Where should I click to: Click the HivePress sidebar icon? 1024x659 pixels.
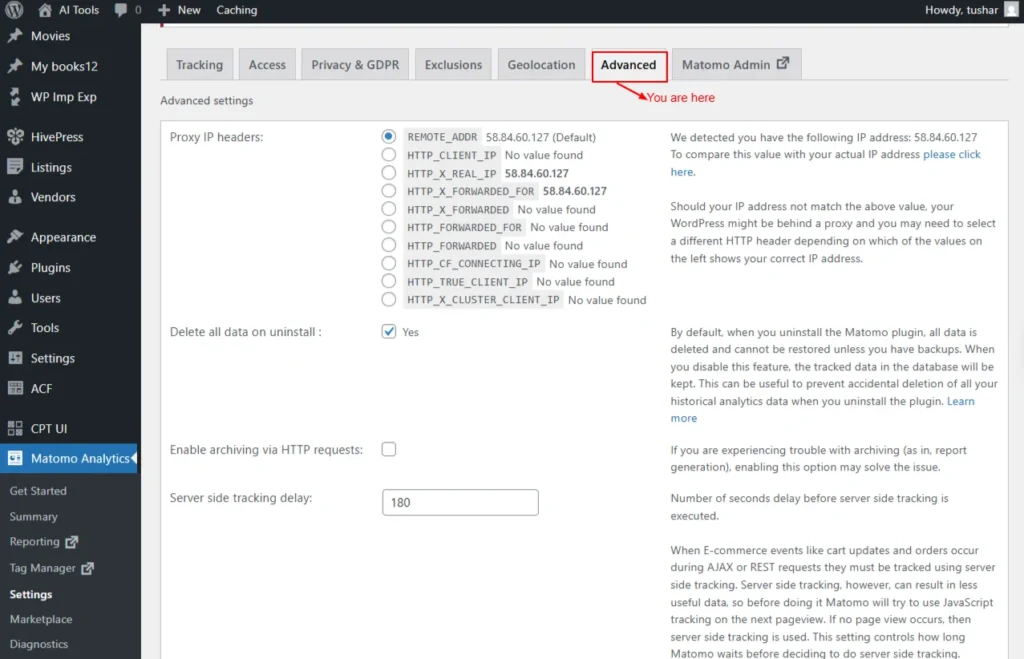click(x=15, y=137)
